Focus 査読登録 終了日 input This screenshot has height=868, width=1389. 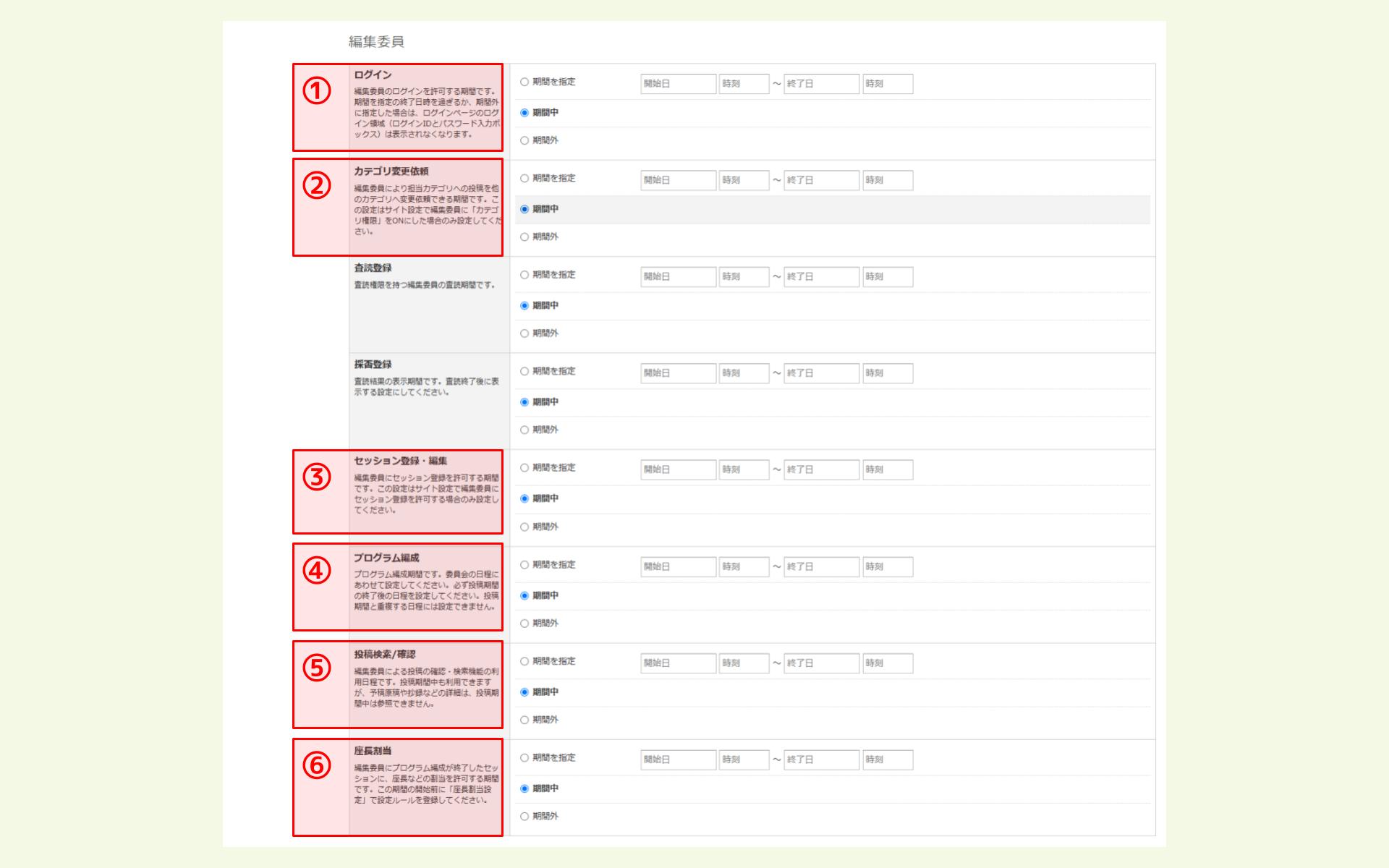821,277
